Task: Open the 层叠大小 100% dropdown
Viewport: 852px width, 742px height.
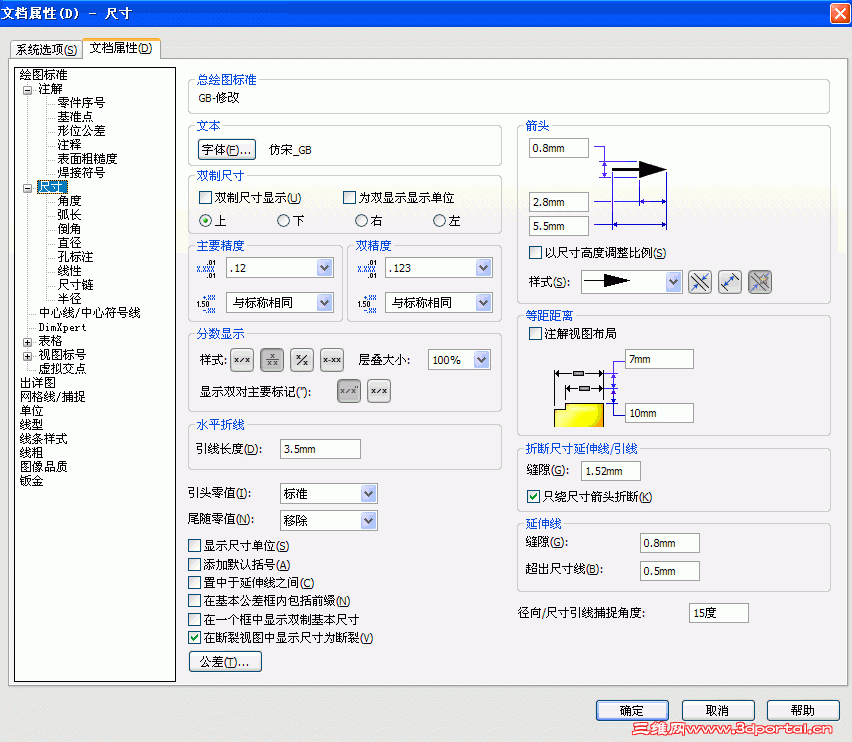Action: [481, 360]
